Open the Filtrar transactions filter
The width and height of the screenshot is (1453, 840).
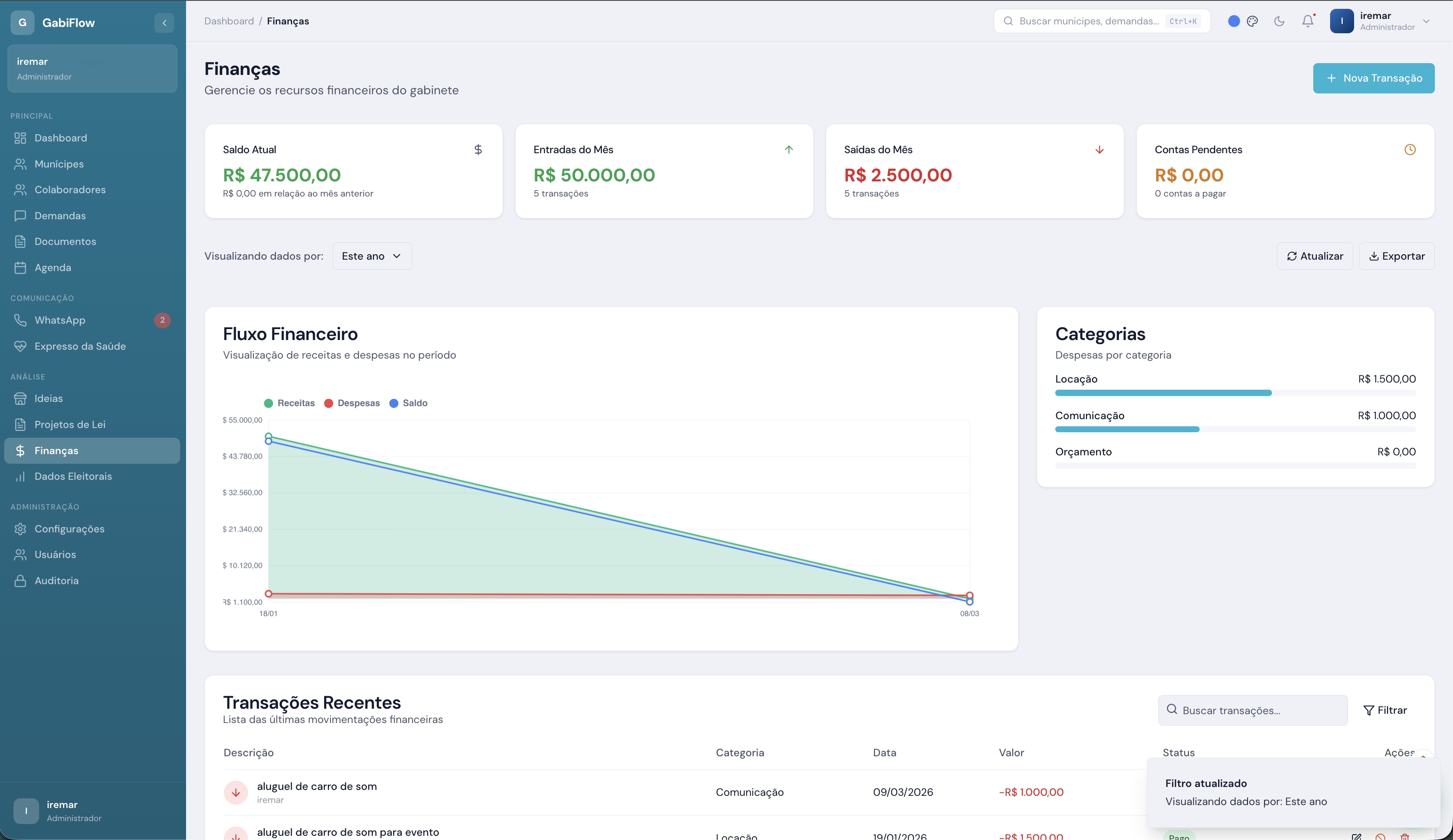click(1385, 710)
